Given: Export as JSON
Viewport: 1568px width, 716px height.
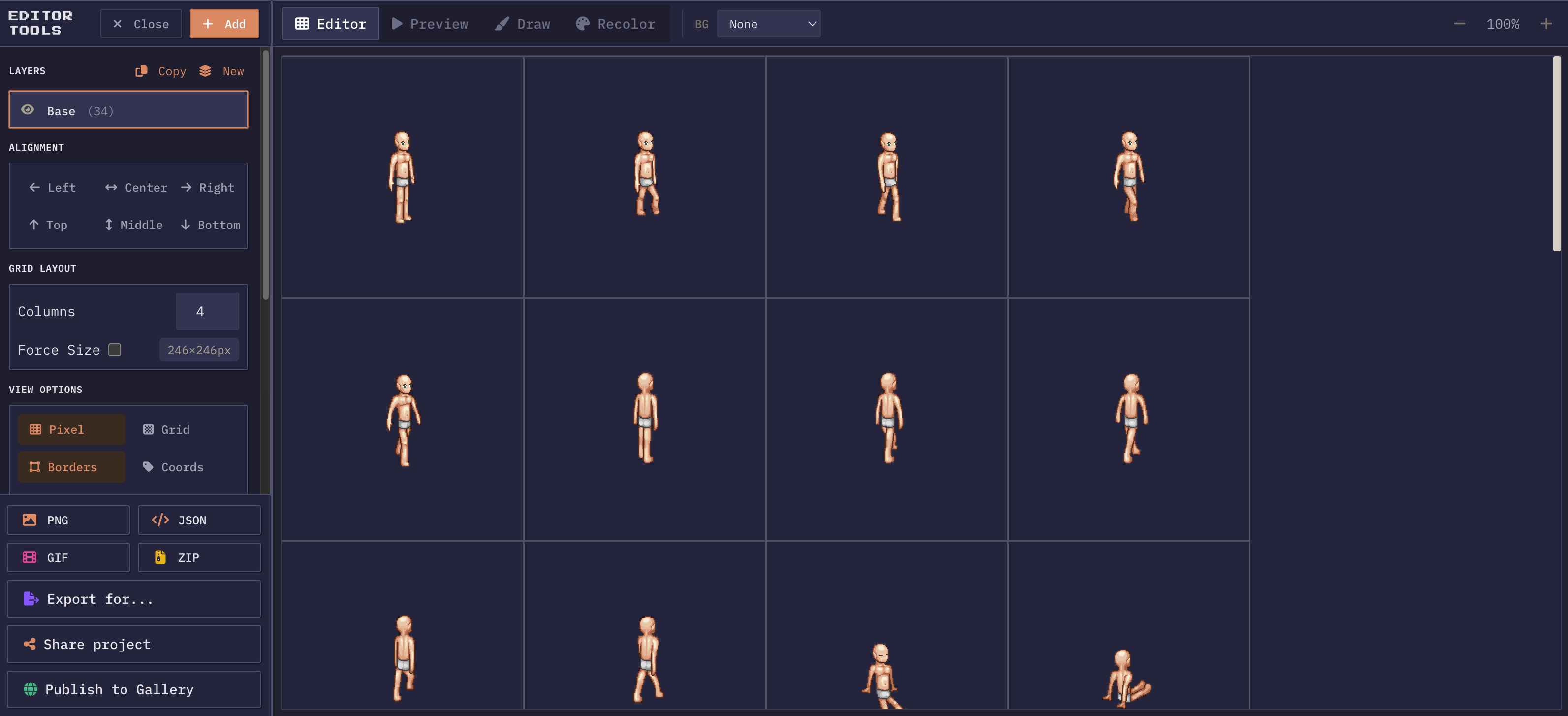Looking at the screenshot, I should [199, 520].
